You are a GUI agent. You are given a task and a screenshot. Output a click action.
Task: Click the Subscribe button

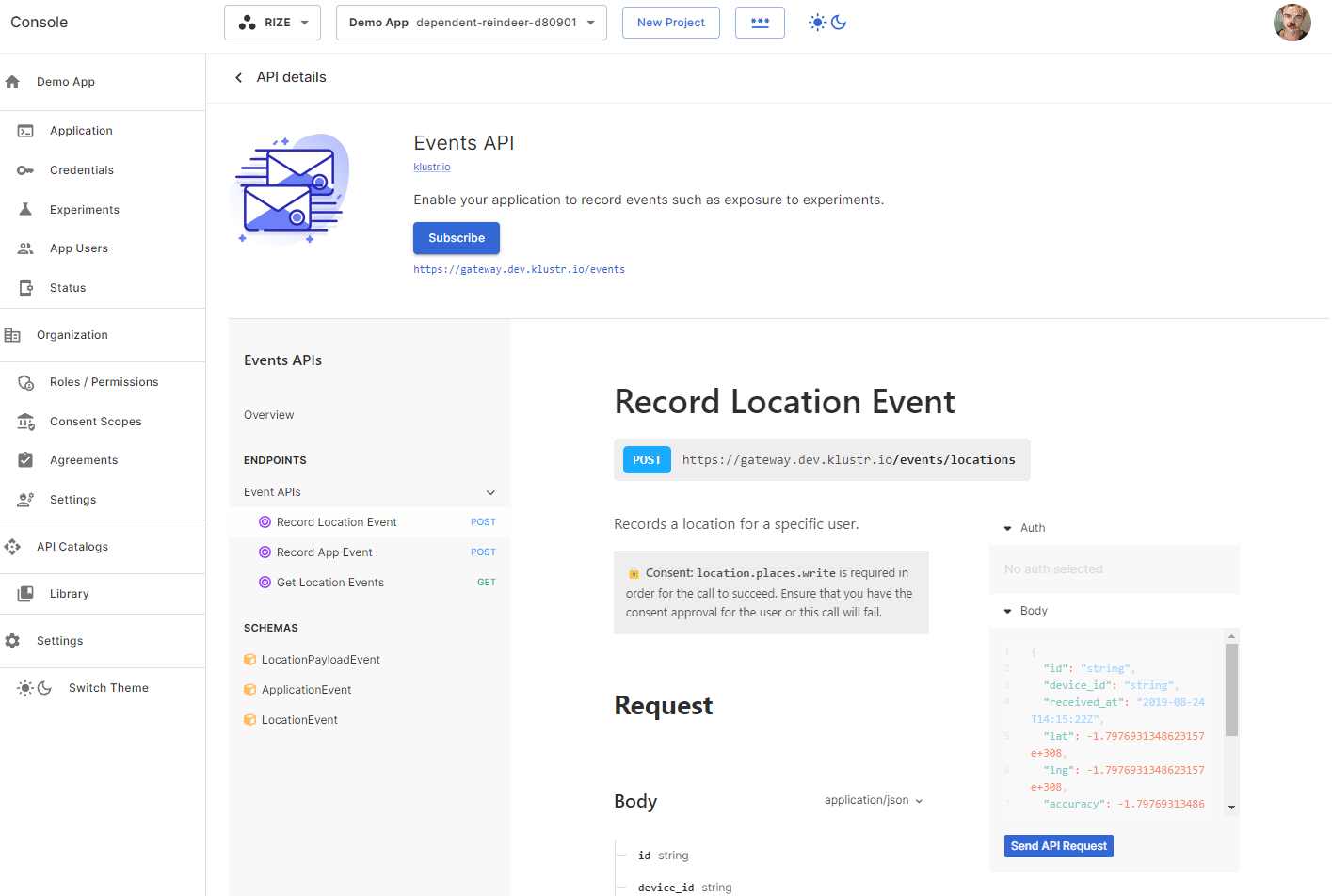pos(456,238)
